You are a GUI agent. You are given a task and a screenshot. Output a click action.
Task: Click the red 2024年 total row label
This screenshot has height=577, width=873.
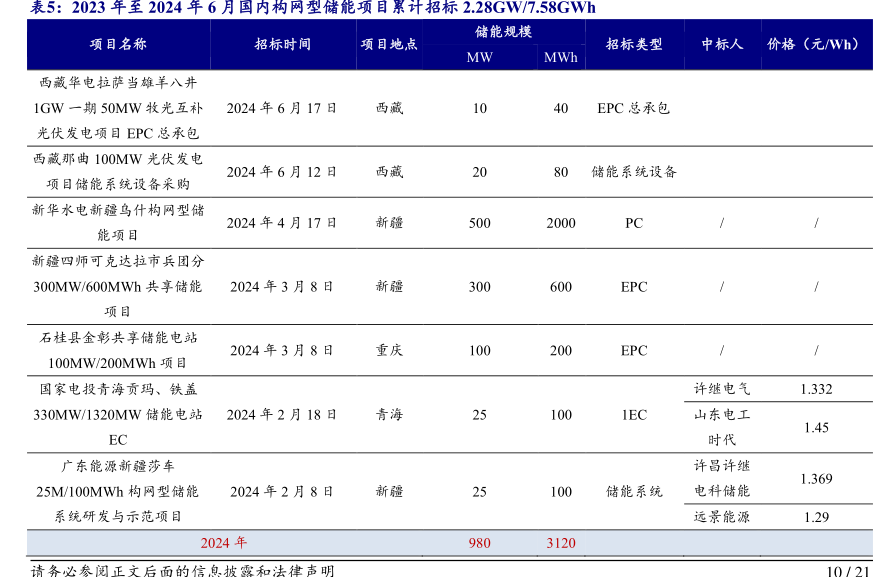tap(224, 543)
